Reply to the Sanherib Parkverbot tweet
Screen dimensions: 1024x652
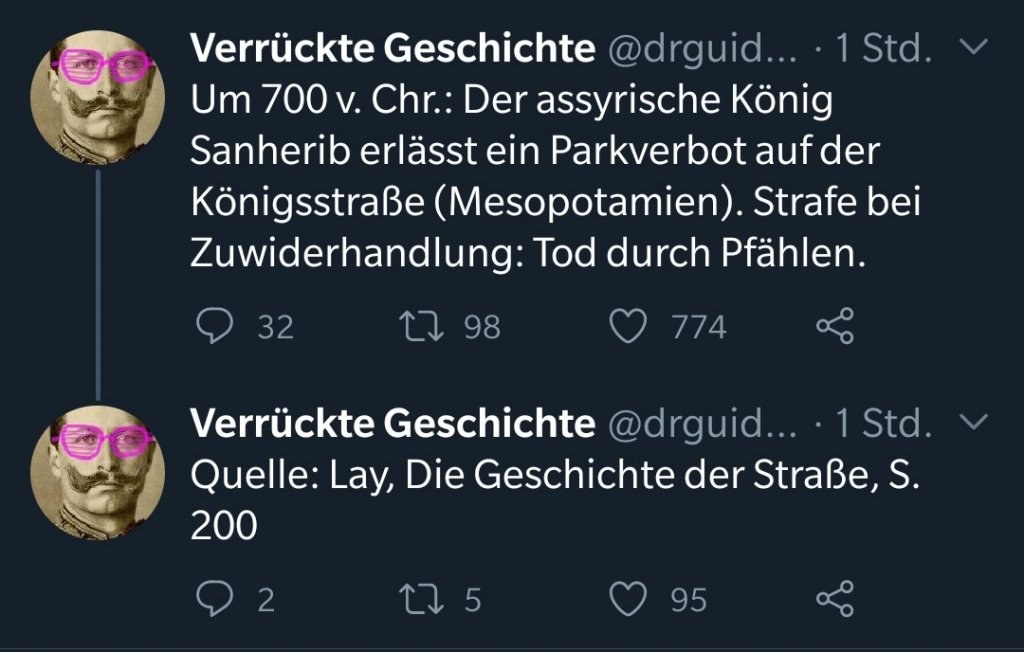213,327
